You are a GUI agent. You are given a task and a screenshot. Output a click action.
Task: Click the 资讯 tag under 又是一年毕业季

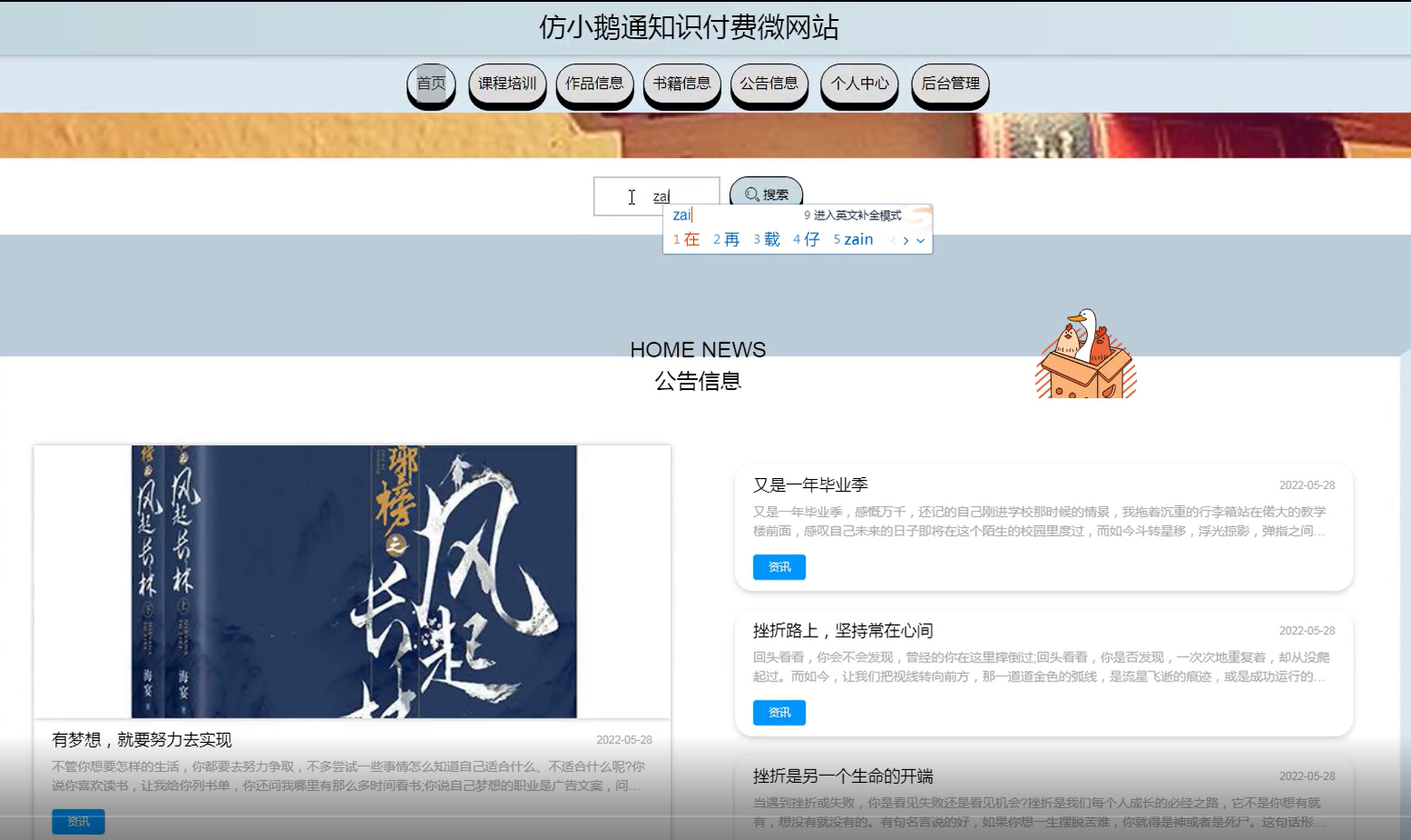[778, 567]
